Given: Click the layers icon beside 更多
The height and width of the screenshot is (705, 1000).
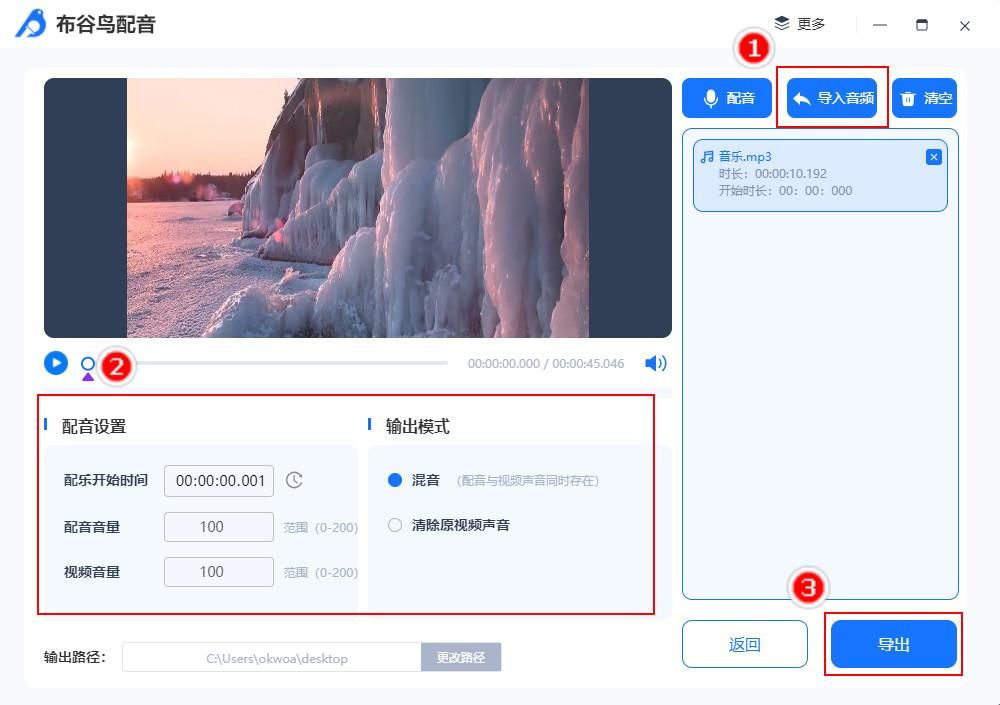Looking at the screenshot, I should pyautogui.click(x=782, y=22).
